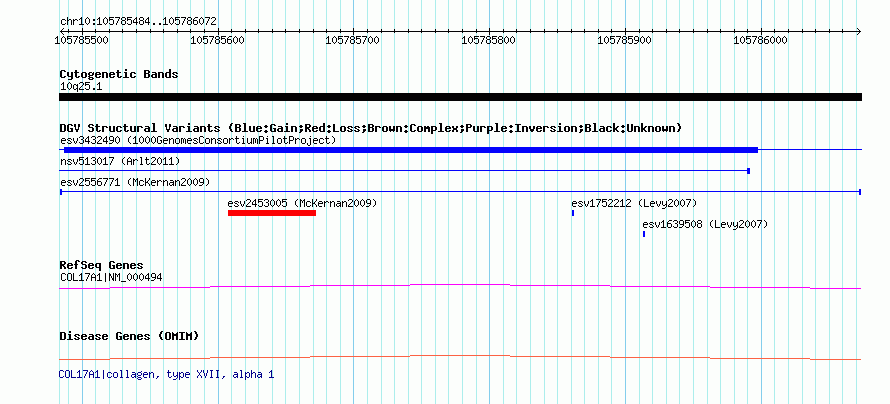Click ruler position 105786000

tap(761, 40)
